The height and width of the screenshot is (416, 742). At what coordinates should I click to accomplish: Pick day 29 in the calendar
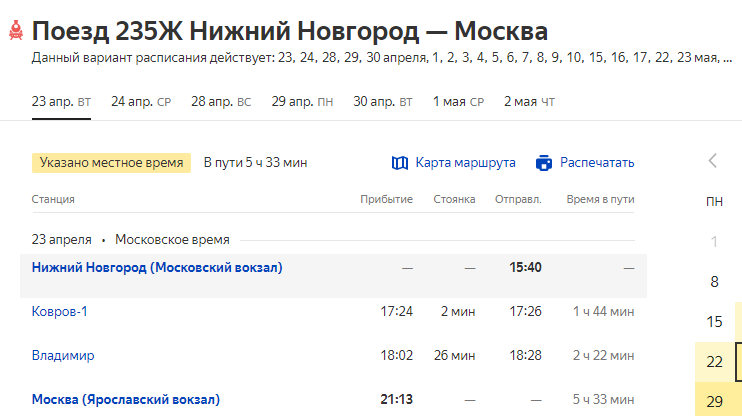(x=714, y=400)
